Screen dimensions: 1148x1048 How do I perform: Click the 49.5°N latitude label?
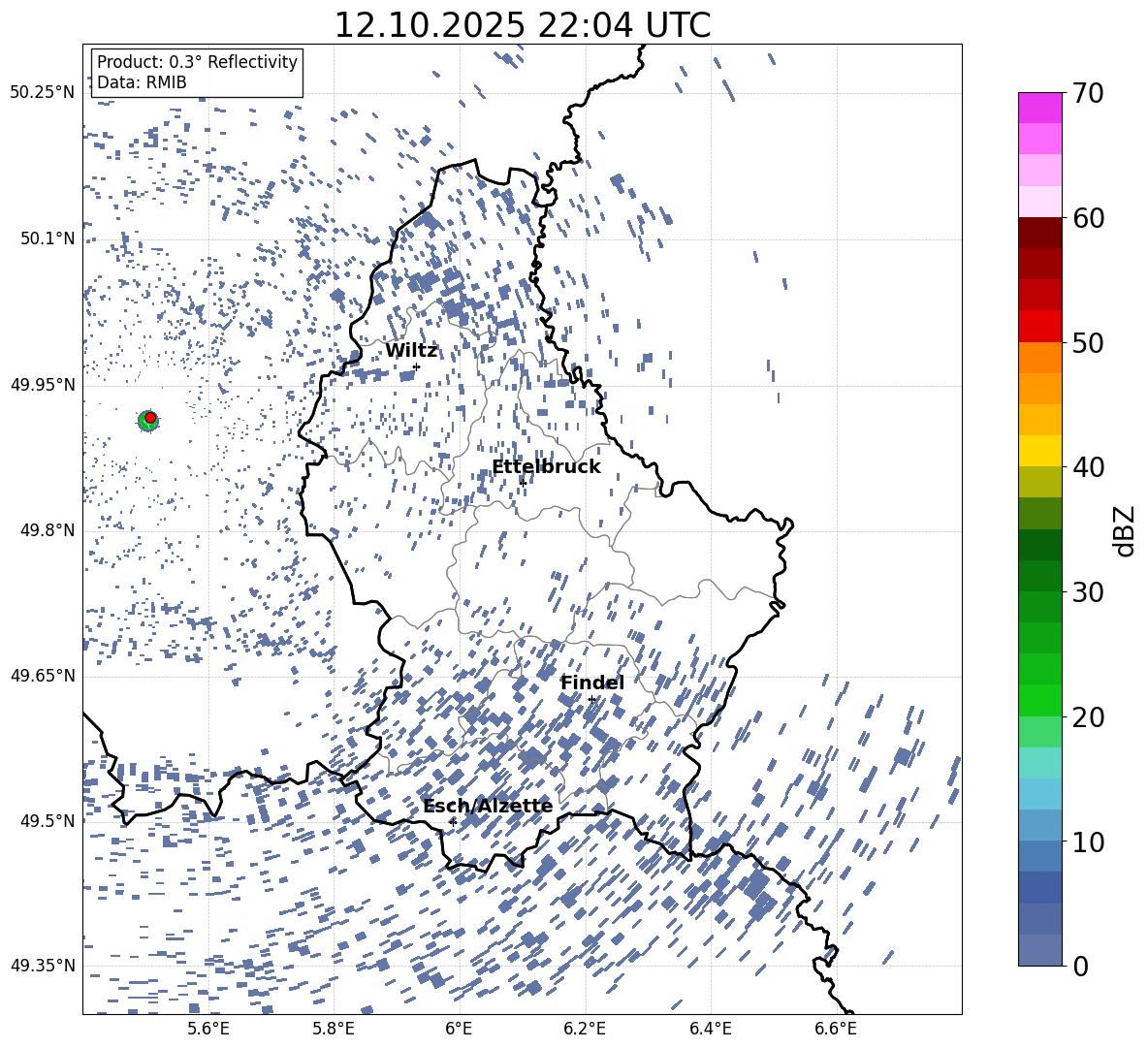[48, 820]
